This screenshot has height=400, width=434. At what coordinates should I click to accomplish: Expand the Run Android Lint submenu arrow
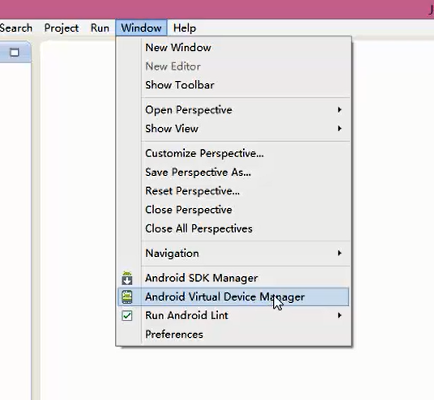339,315
